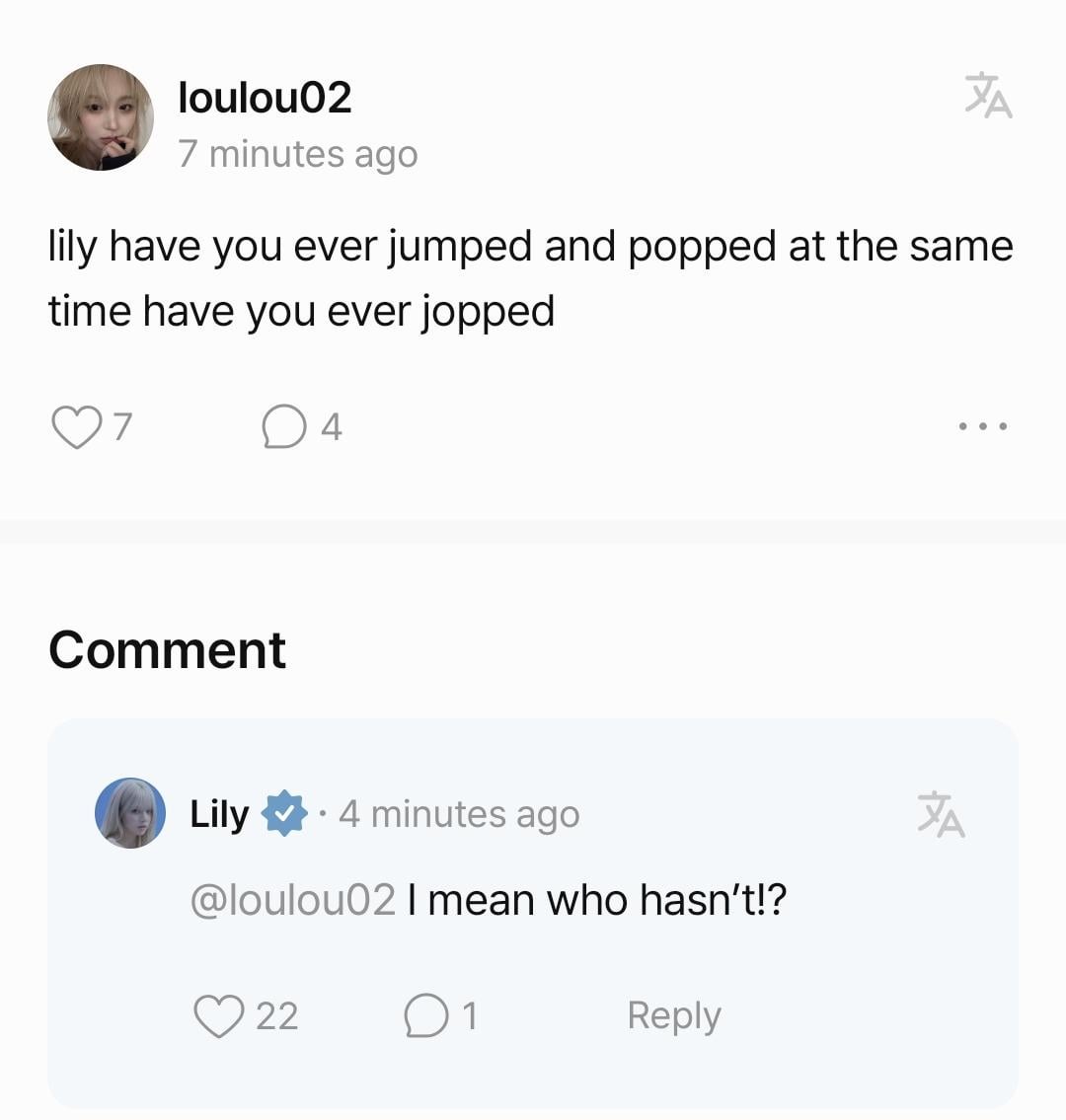The width and height of the screenshot is (1066, 1120).
Task: Translate Lily's comment
Action: click(x=941, y=814)
